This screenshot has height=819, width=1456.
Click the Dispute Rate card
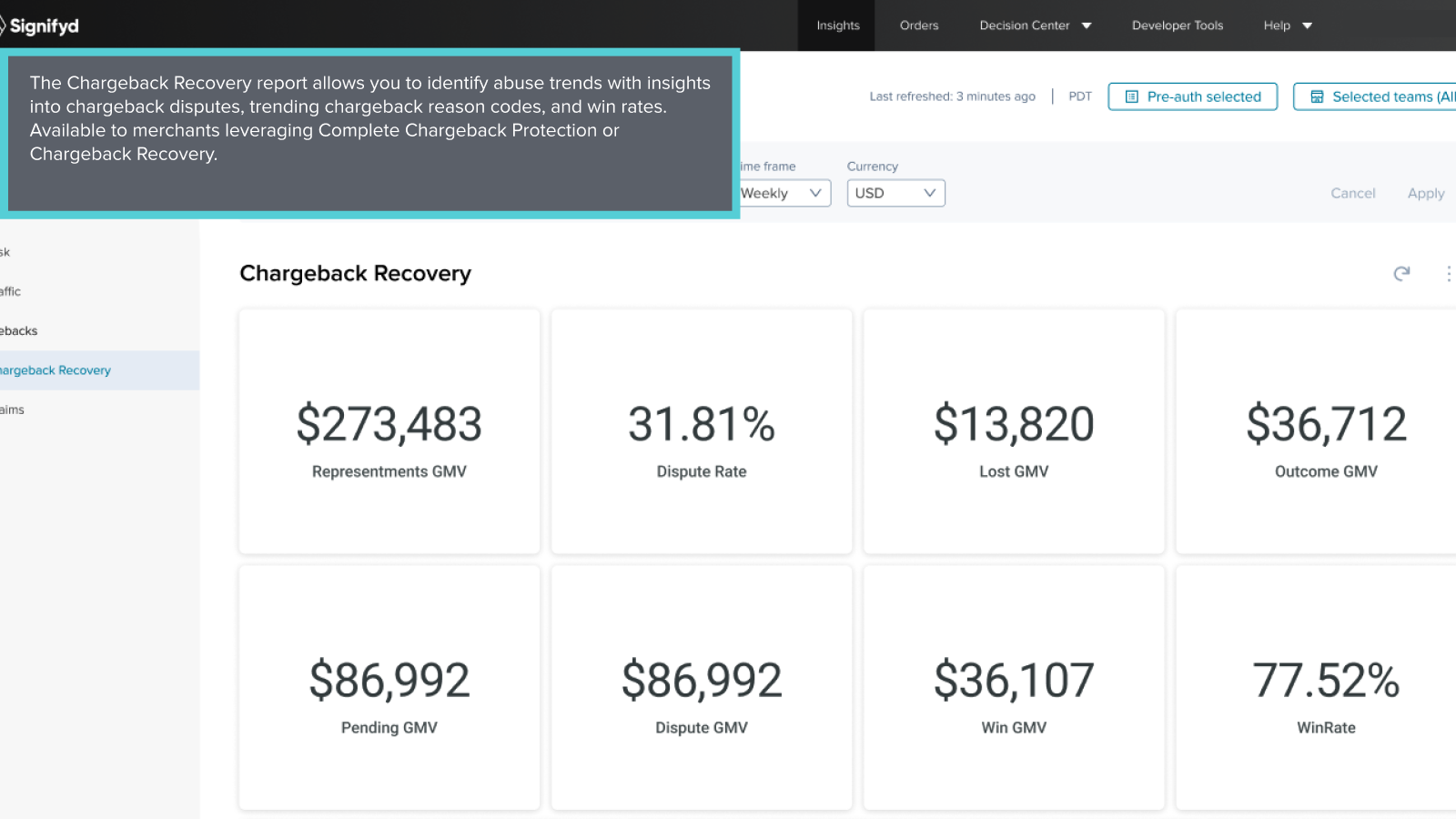pos(702,431)
